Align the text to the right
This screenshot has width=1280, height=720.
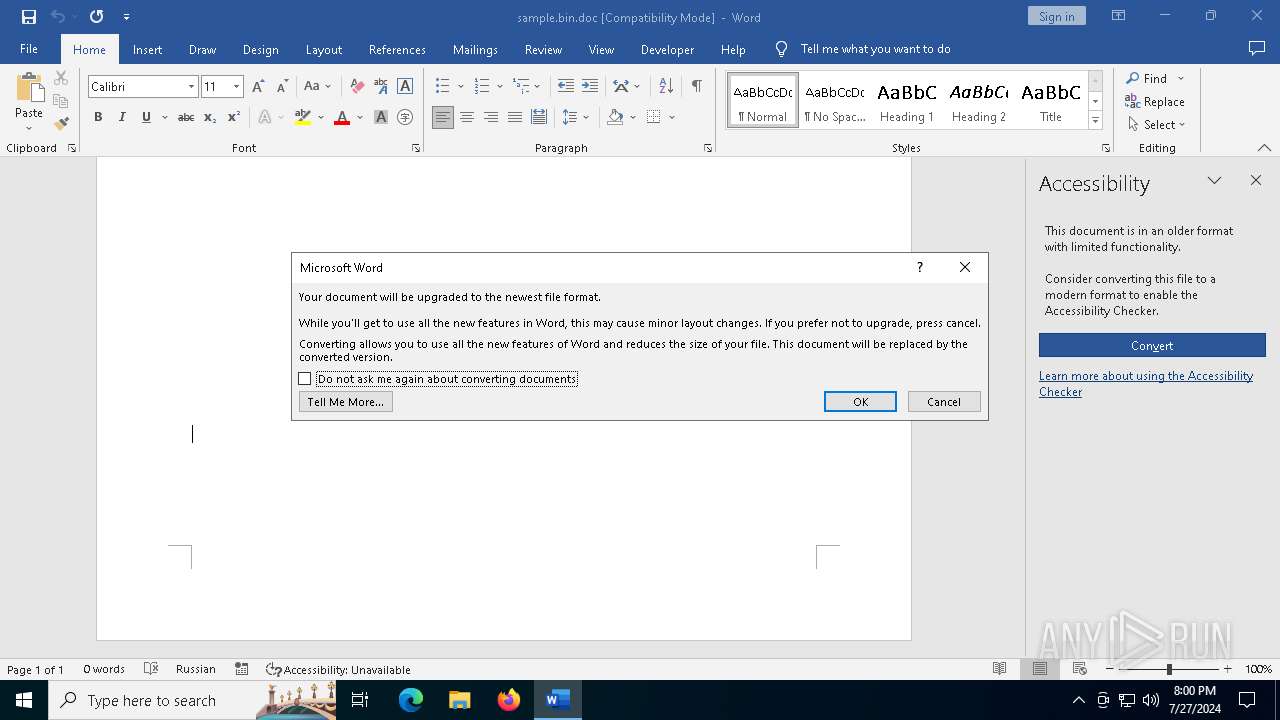pos(491,117)
